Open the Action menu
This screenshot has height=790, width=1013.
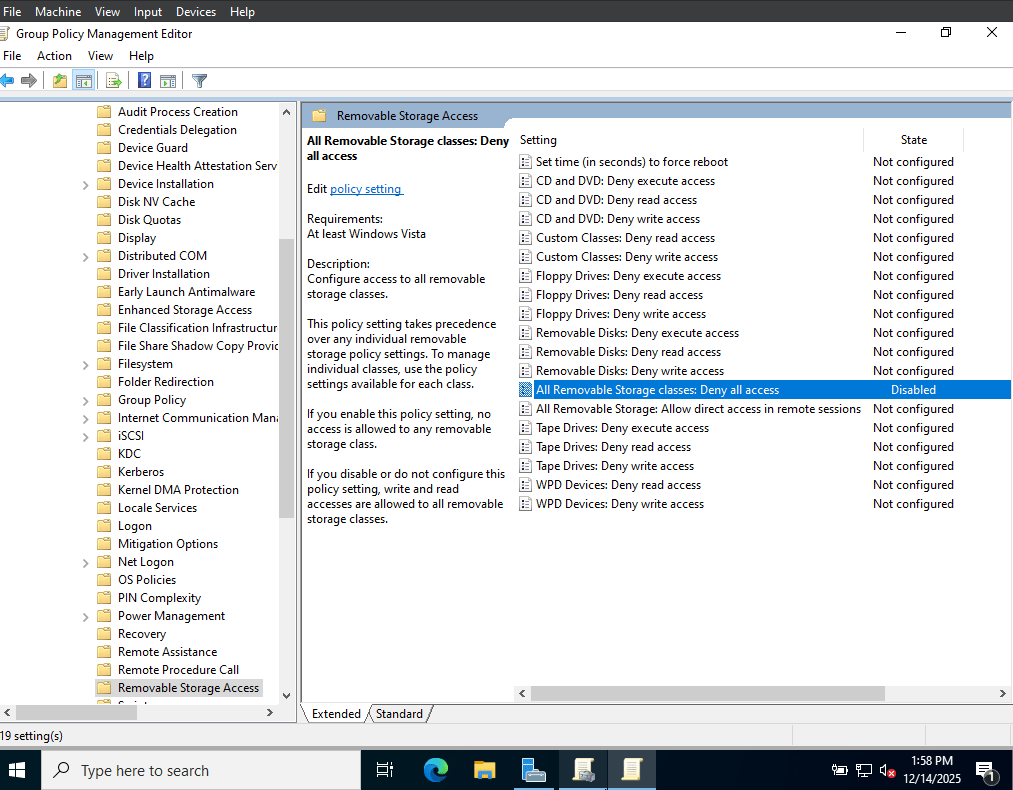[x=54, y=56]
